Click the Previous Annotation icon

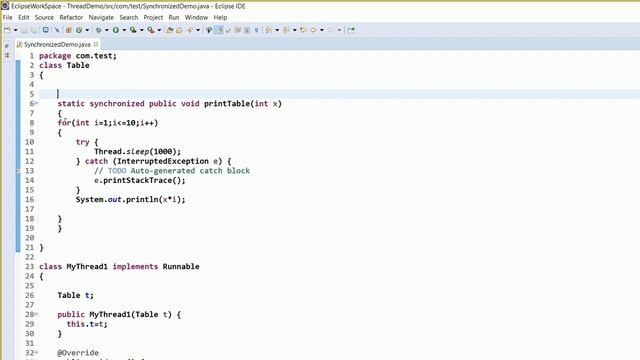coord(286,30)
